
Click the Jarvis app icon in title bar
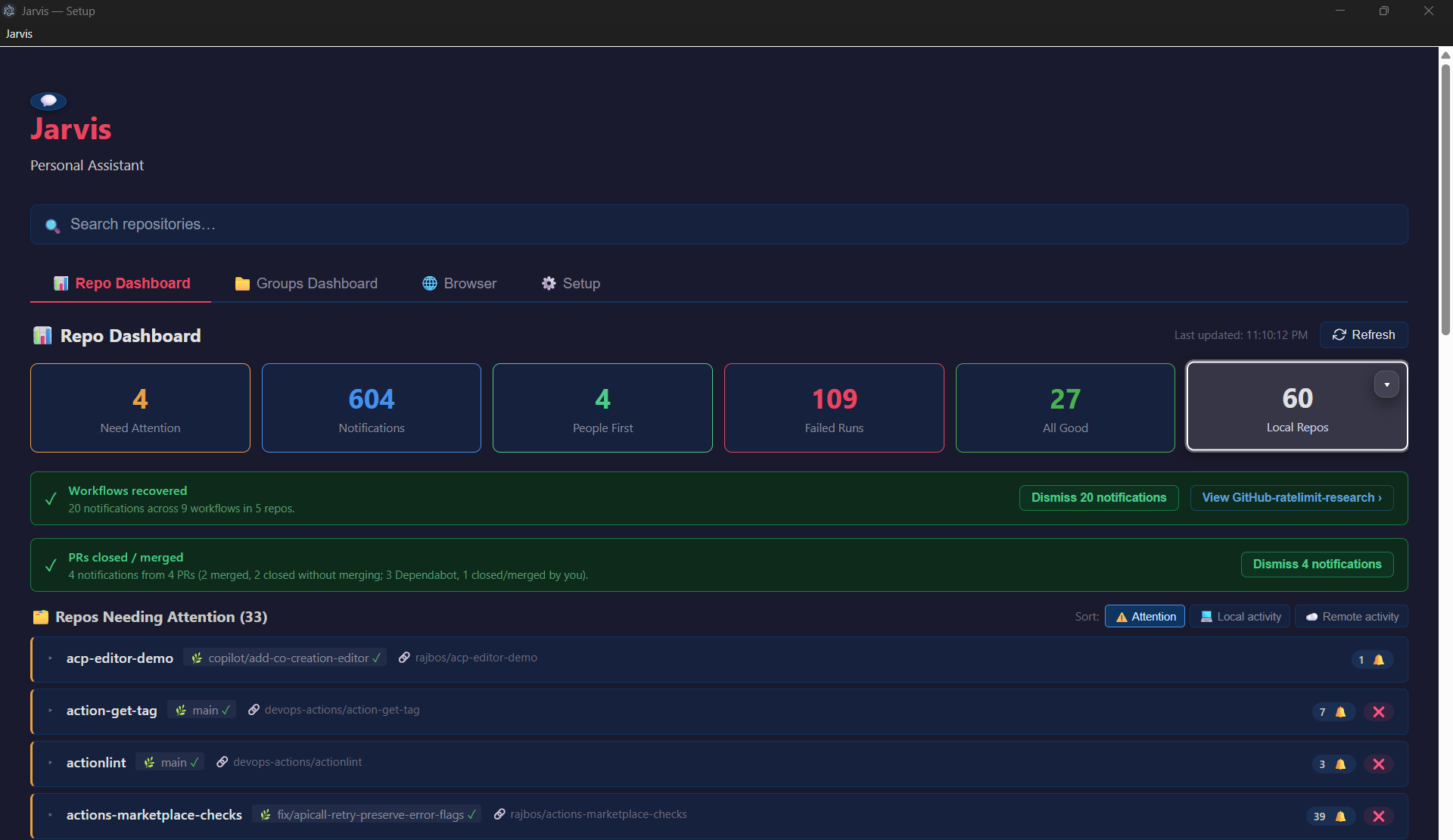click(9, 11)
